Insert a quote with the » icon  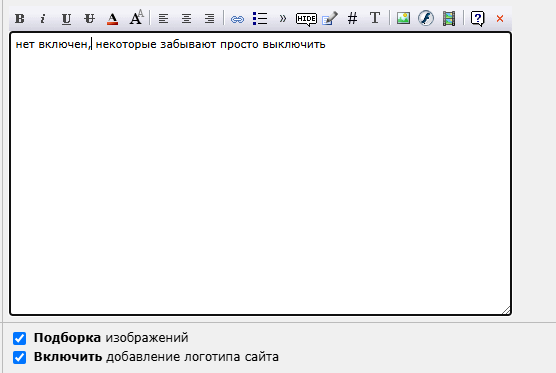[283, 18]
